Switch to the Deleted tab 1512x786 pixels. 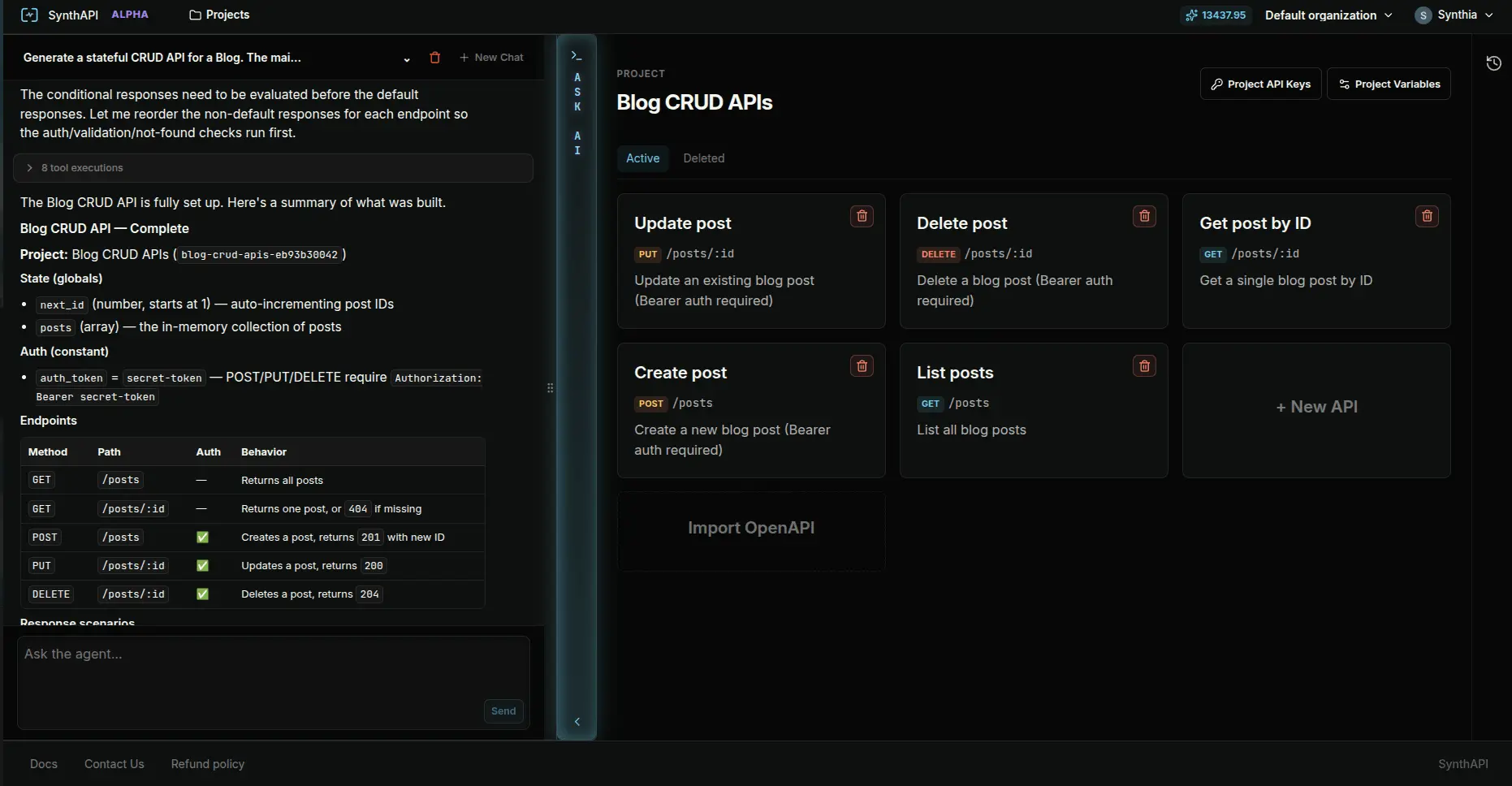pyautogui.click(x=703, y=158)
